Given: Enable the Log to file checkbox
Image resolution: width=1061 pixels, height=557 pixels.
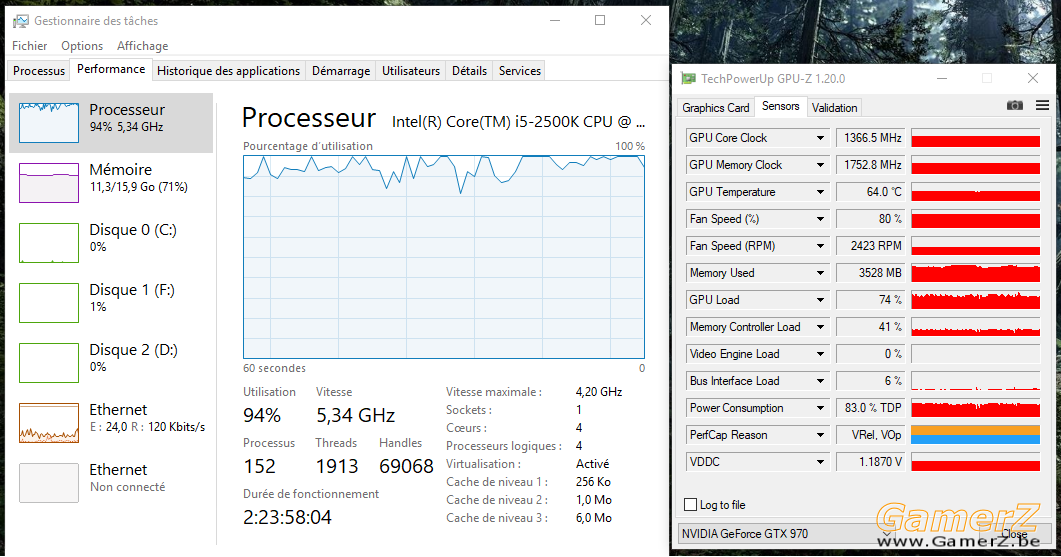Looking at the screenshot, I should pyautogui.click(x=690, y=504).
